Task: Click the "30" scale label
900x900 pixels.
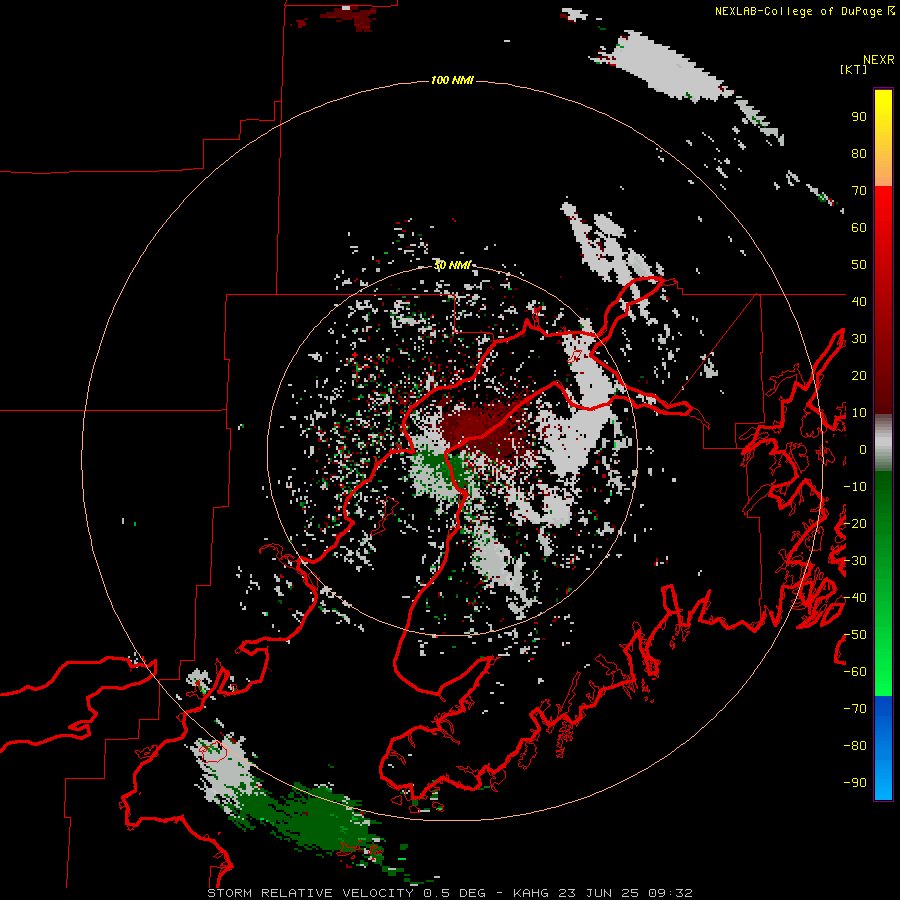Action: pos(859,339)
